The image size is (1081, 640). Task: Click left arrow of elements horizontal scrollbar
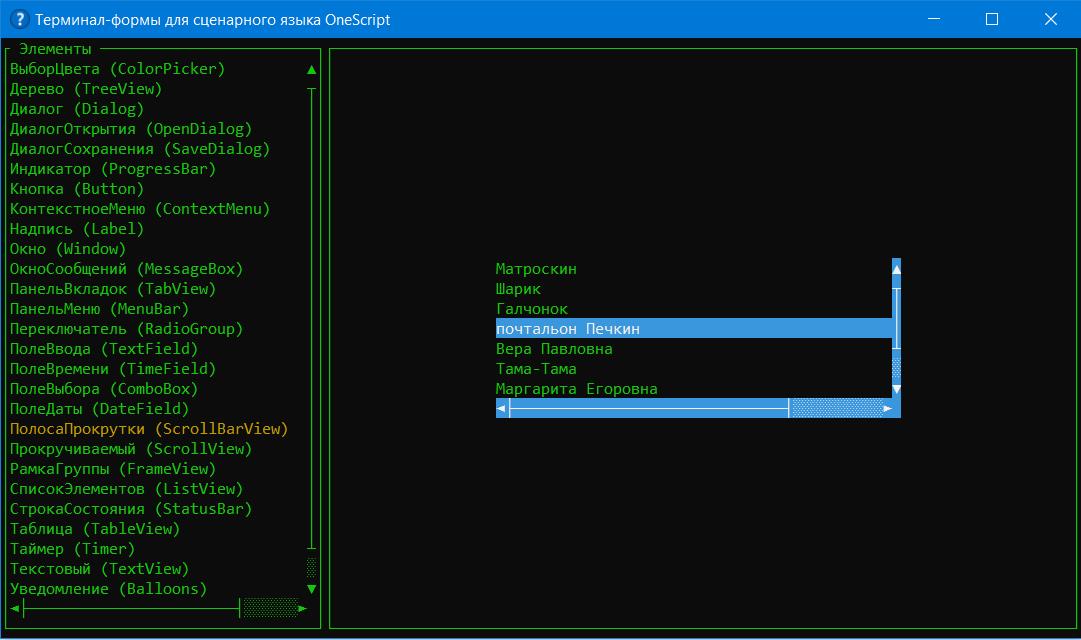click(15, 608)
